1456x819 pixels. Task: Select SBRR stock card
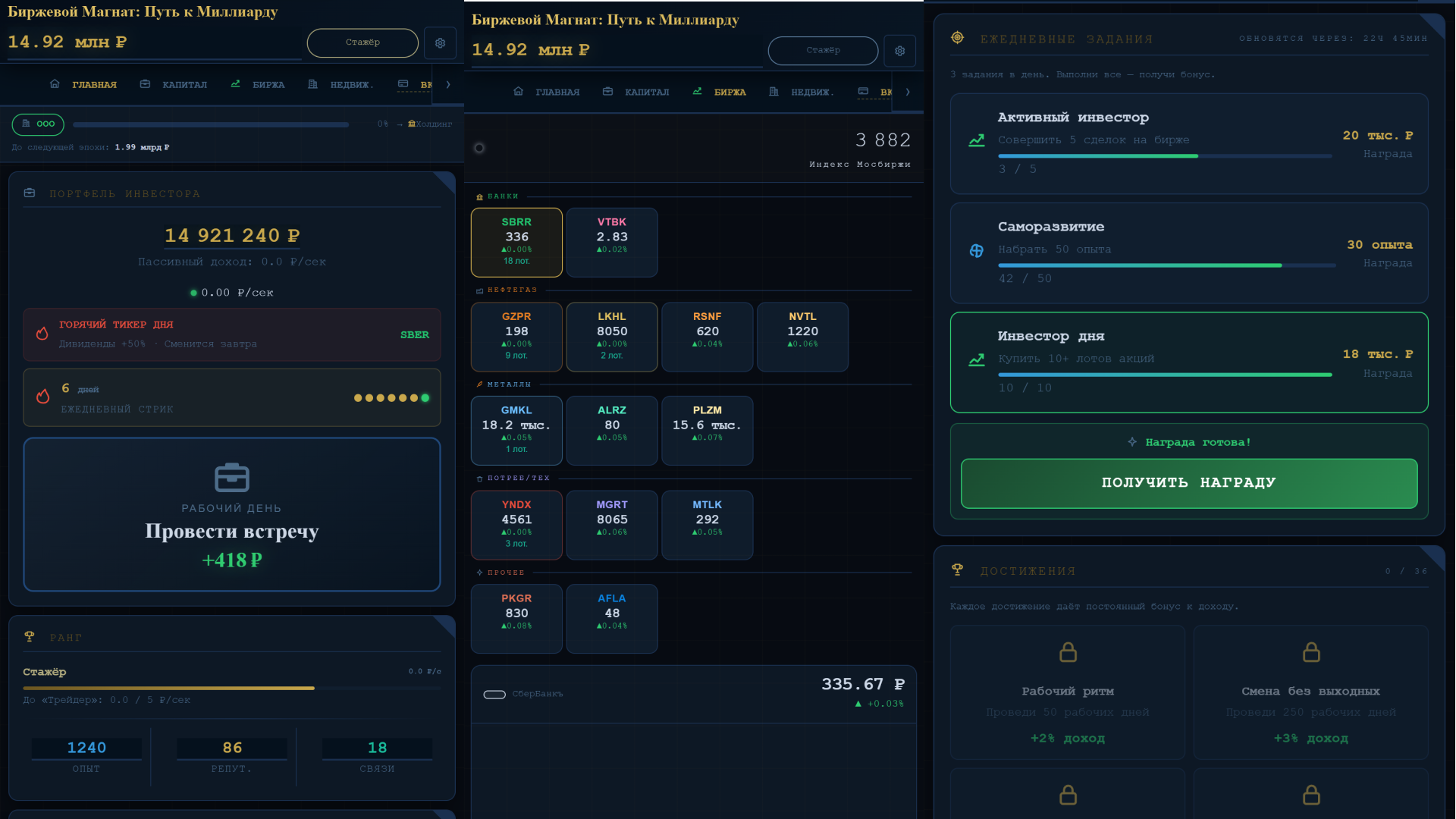(x=516, y=242)
